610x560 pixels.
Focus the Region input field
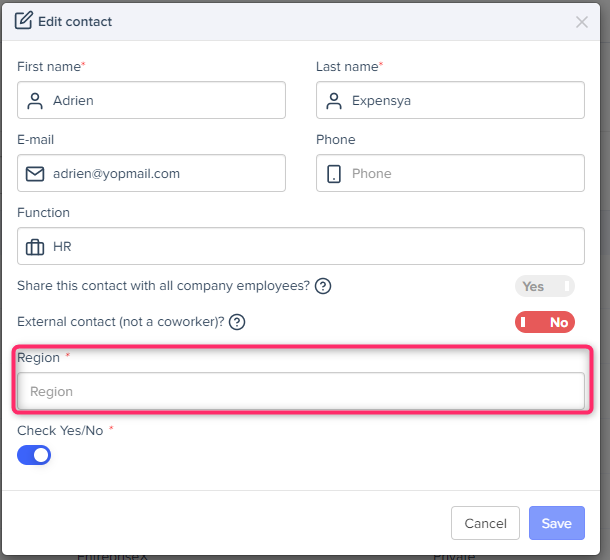(x=300, y=391)
